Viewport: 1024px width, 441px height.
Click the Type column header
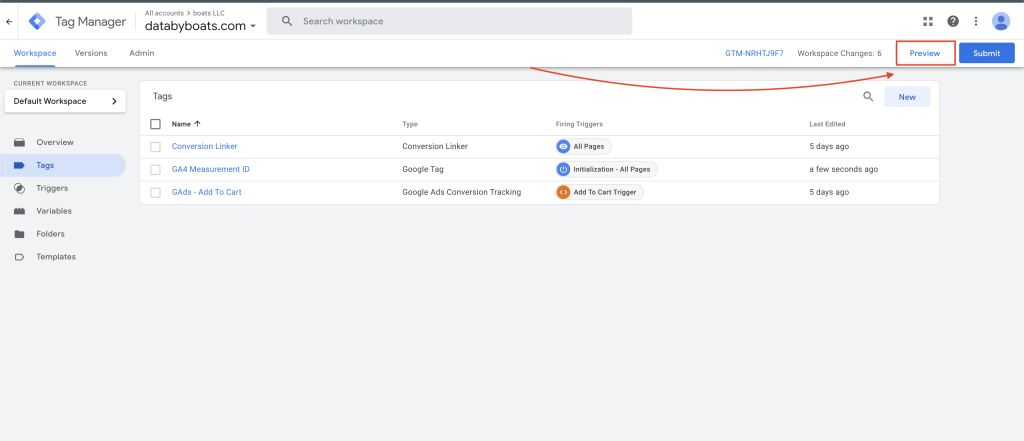click(x=409, y=123)
